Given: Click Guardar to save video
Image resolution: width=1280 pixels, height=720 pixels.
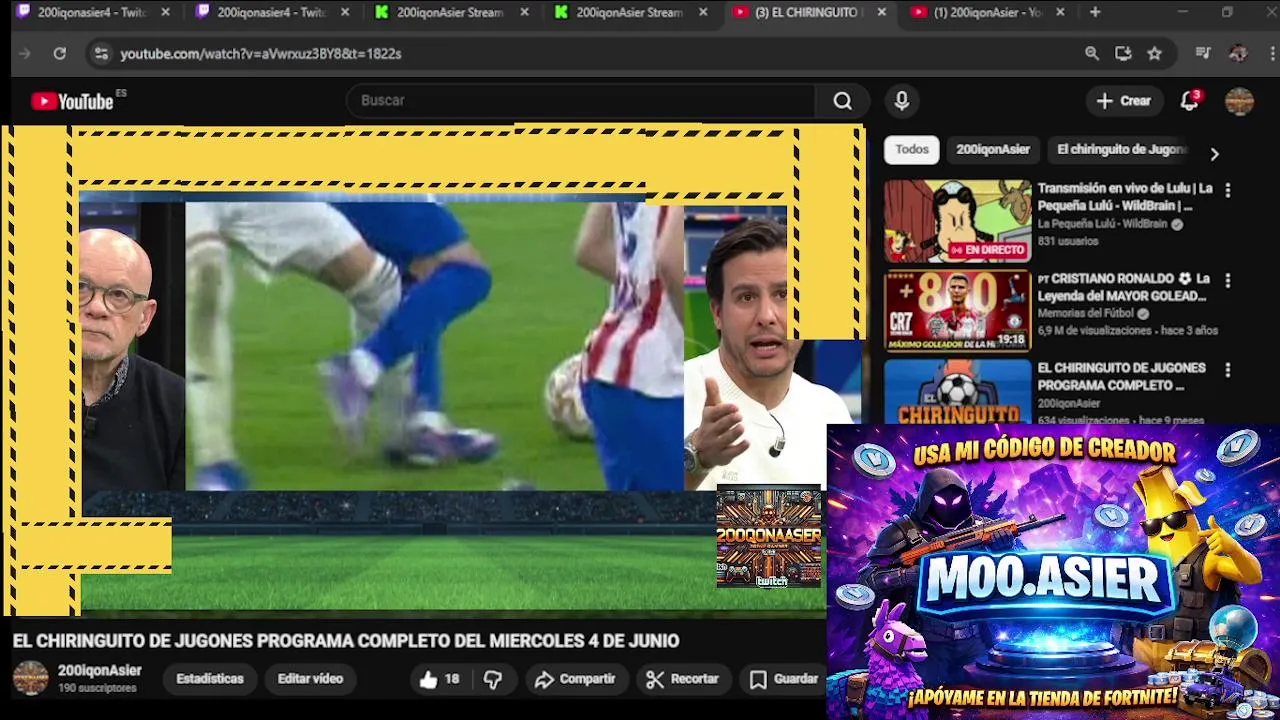Looking at the screenshot, I should point(784,679).
